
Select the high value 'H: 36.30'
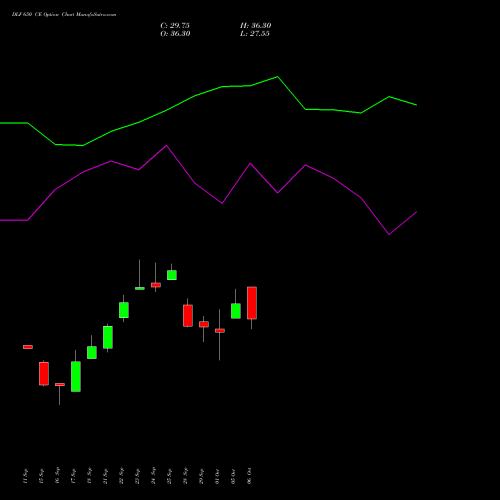click(256, 26)
